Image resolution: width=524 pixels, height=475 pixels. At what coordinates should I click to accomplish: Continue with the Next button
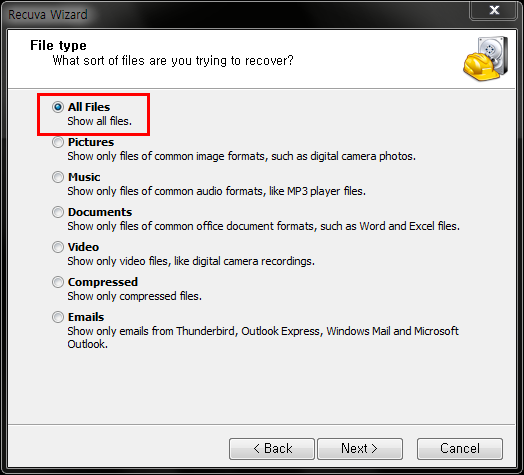(360, 449)
